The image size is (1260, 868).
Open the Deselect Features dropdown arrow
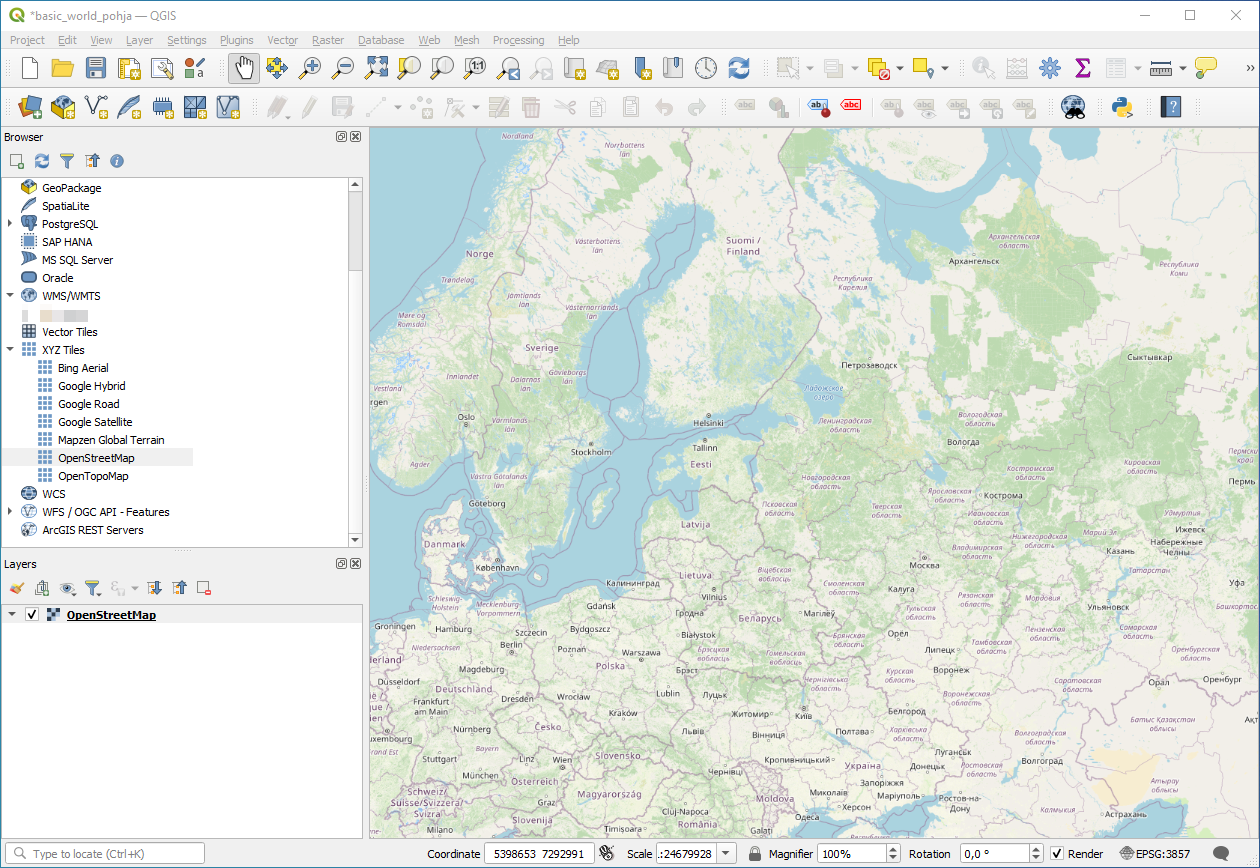(x=900, y=68)
